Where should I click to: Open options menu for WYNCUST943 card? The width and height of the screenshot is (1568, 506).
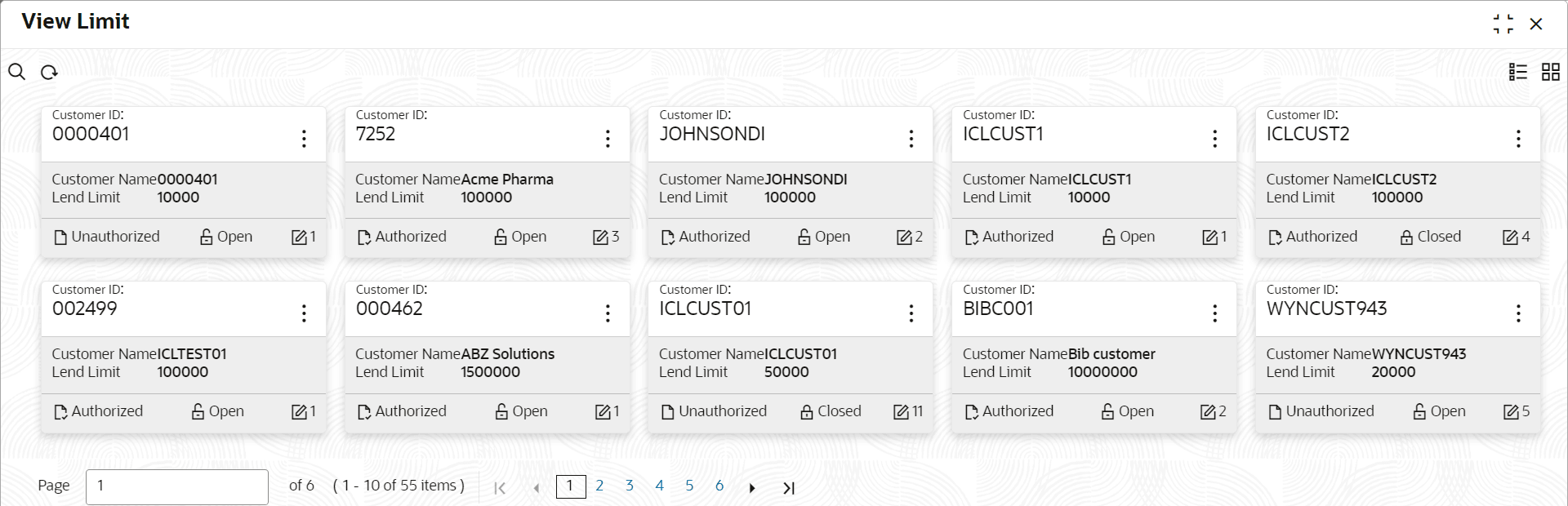point(1519,313)
